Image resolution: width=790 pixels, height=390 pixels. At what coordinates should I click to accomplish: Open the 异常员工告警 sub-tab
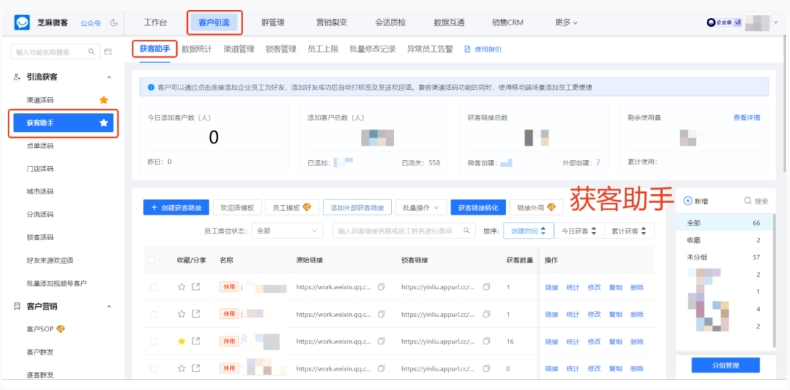[430, 49]
